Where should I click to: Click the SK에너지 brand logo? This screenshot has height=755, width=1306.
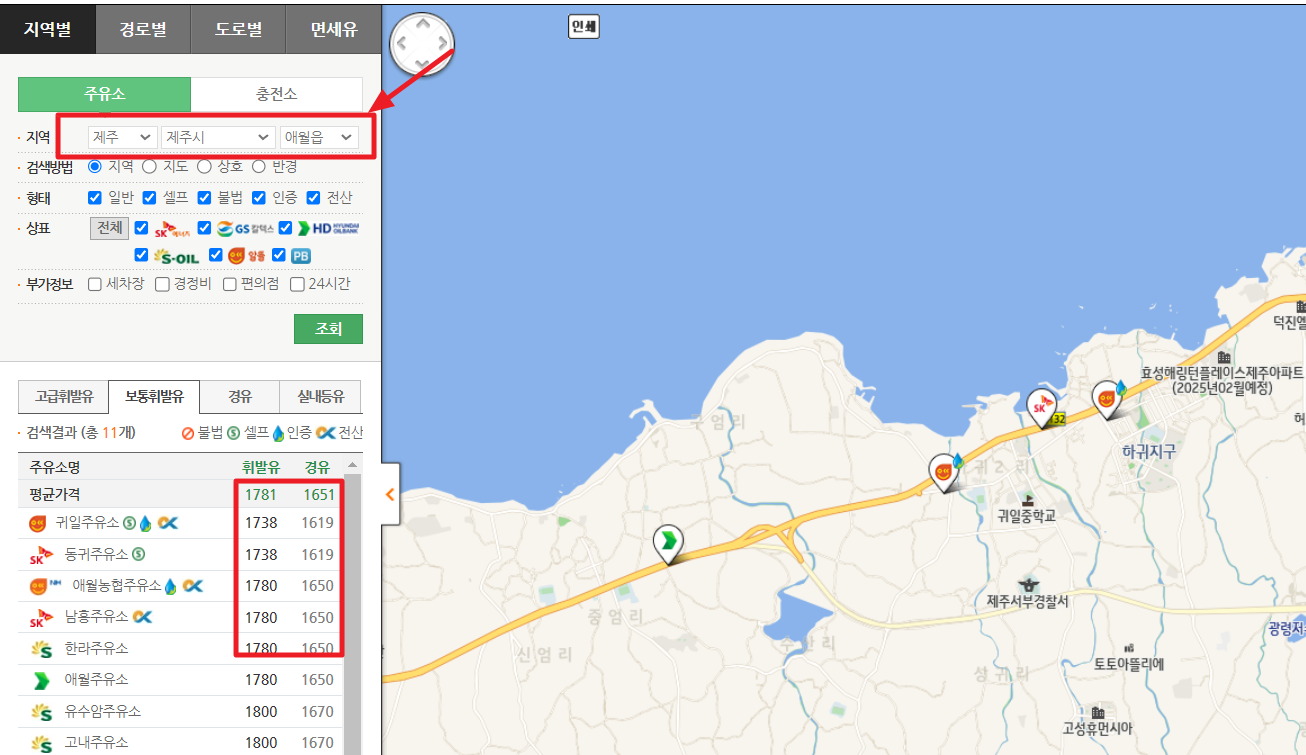(x=172, y=228)
